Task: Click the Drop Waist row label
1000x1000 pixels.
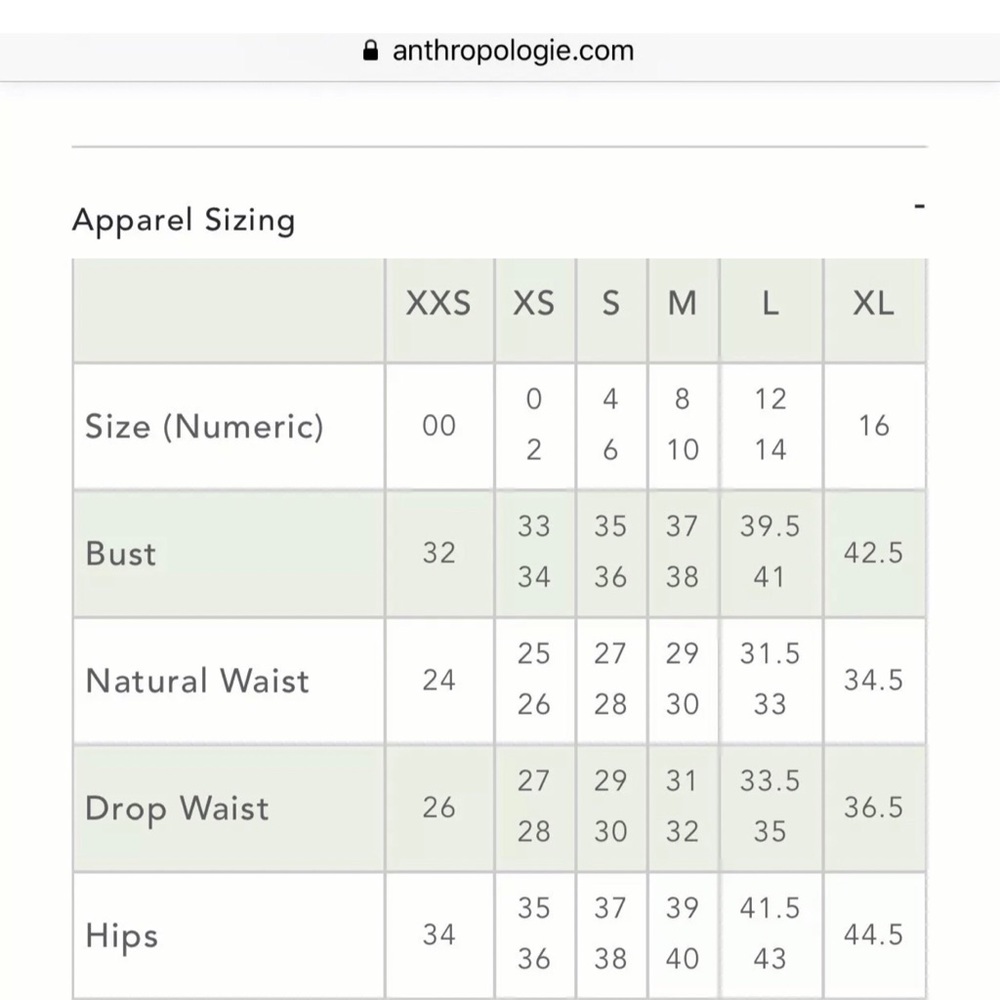Action: pyautogui.click(x=177, y=809)
